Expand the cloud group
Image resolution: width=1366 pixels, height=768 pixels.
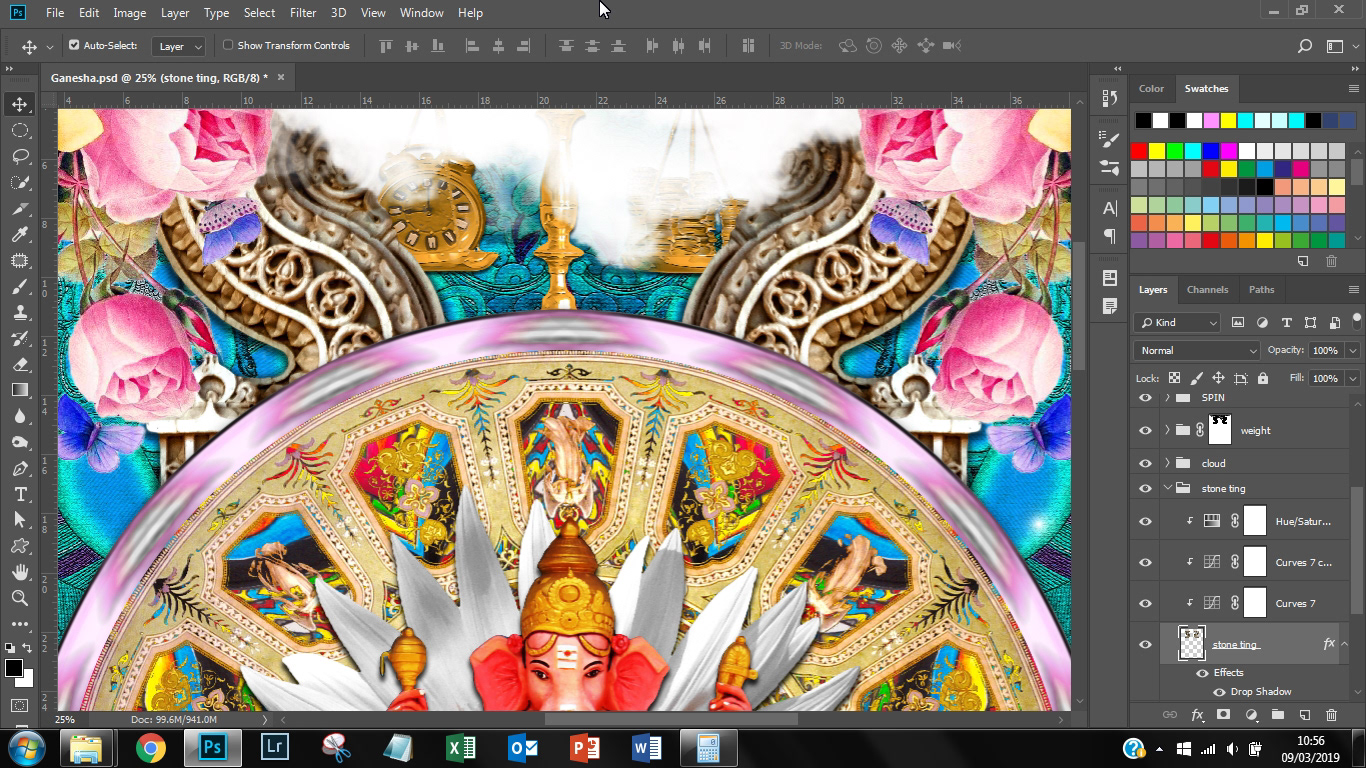pos(1167,463)
